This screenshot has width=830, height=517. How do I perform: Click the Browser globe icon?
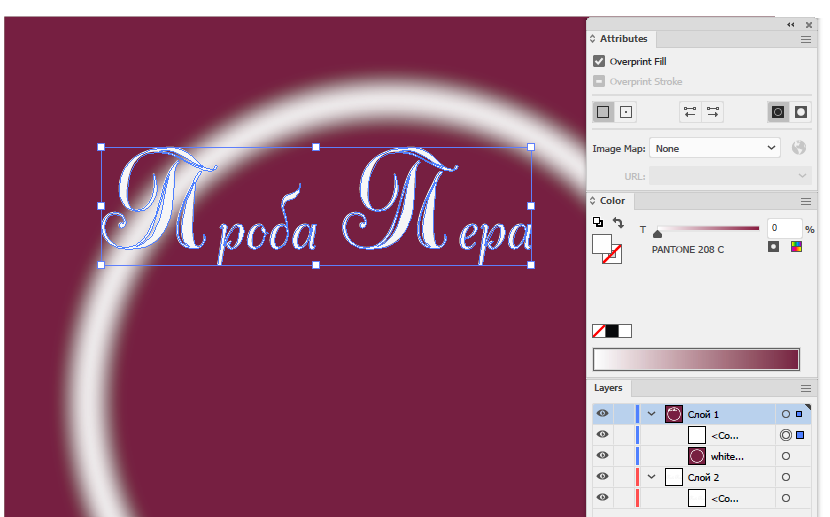(x=799, y=148)
